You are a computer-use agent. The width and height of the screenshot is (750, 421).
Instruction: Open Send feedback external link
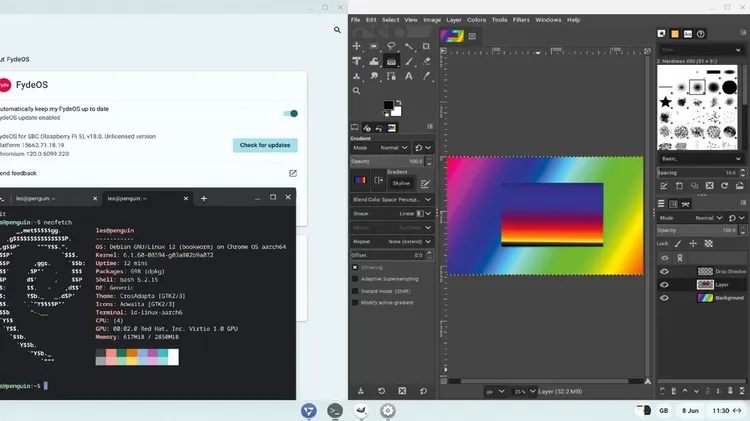293,173
